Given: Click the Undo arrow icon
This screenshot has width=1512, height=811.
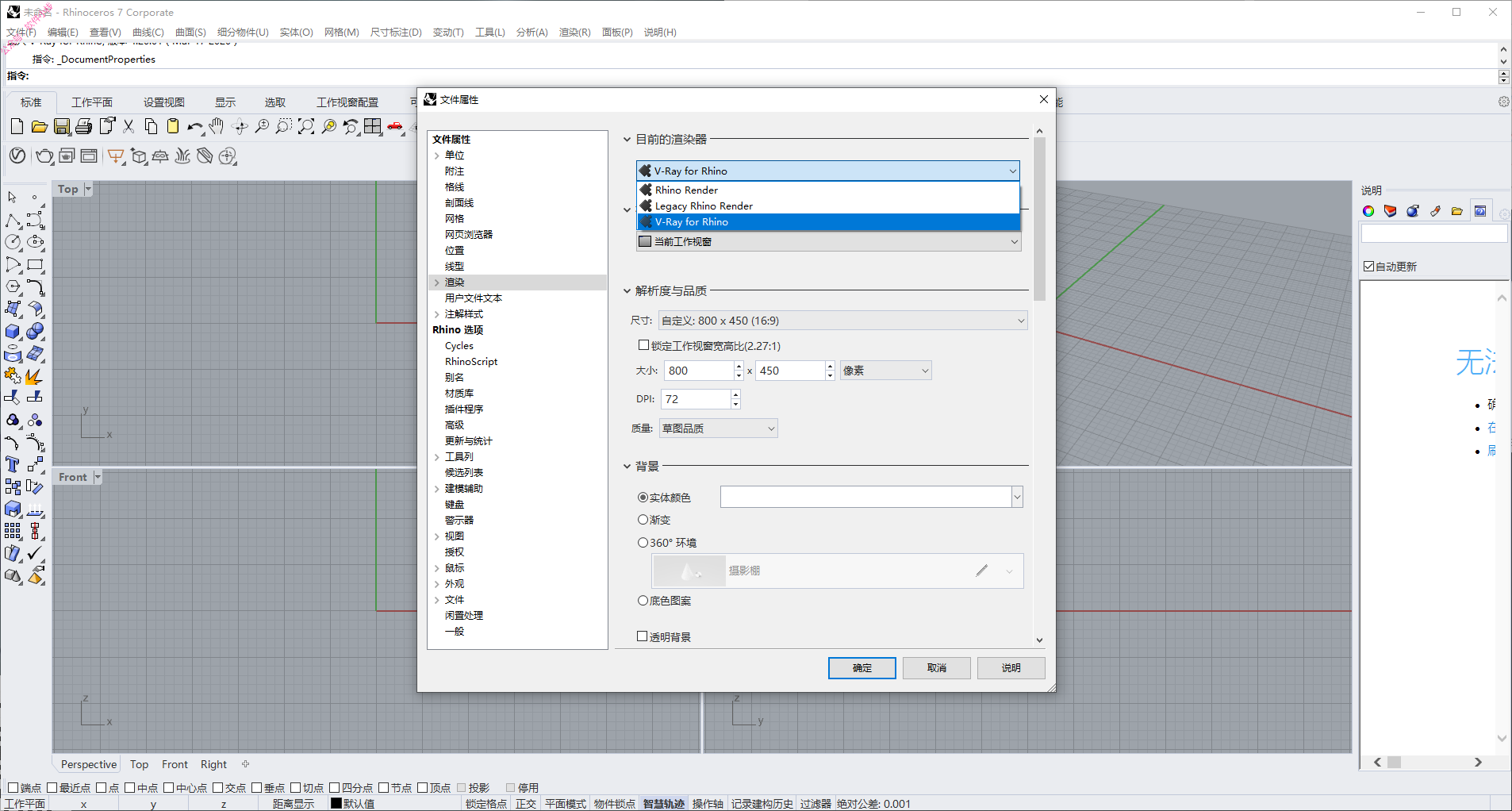Looking at the screenshot, I should (194, 127).
